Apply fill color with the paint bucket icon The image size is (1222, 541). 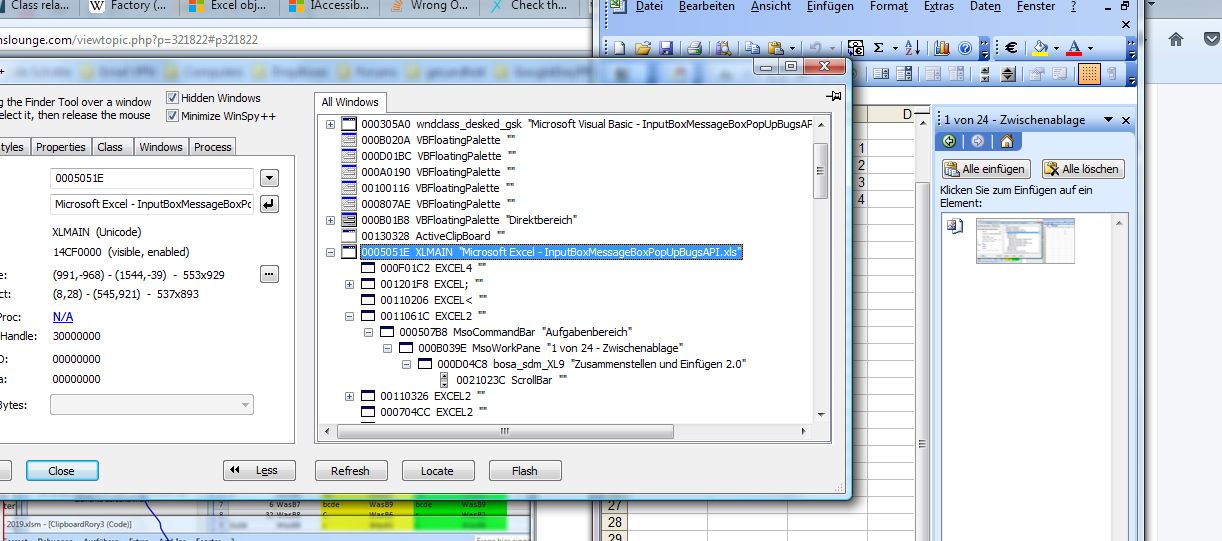[1040, 48]
